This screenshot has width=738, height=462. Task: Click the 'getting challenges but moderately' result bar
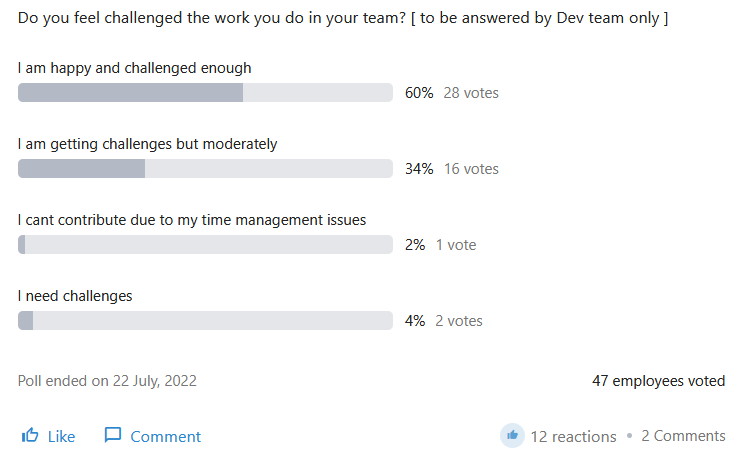(205, 168)
